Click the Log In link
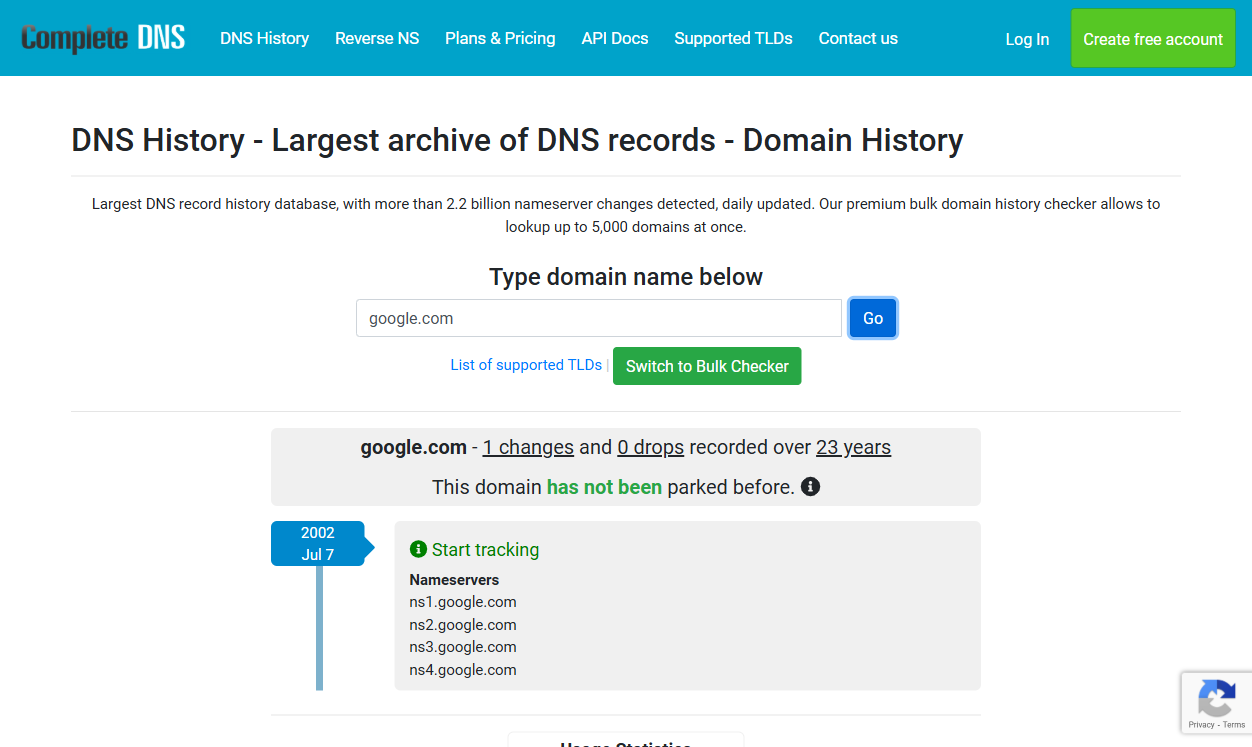The width and height of the screenshot is (1252, 747). pos(1027,39)
